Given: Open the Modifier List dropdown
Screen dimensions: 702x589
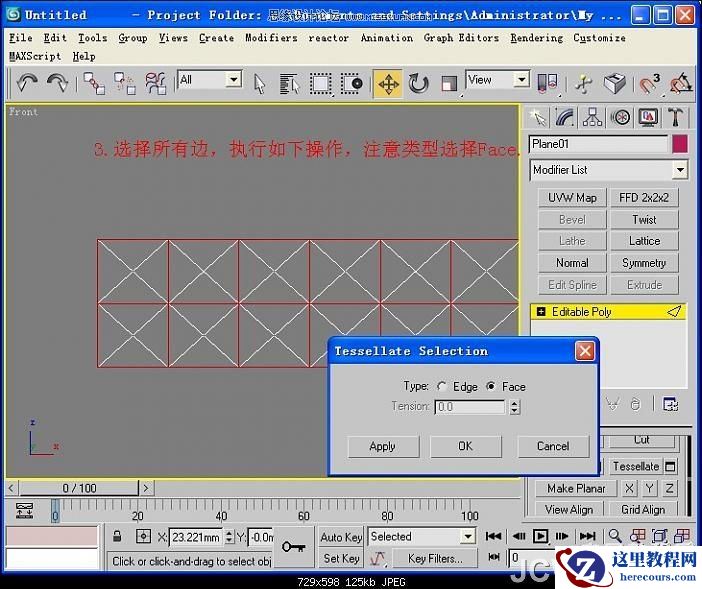Looking at the screenshot, I should click(680, 170).
